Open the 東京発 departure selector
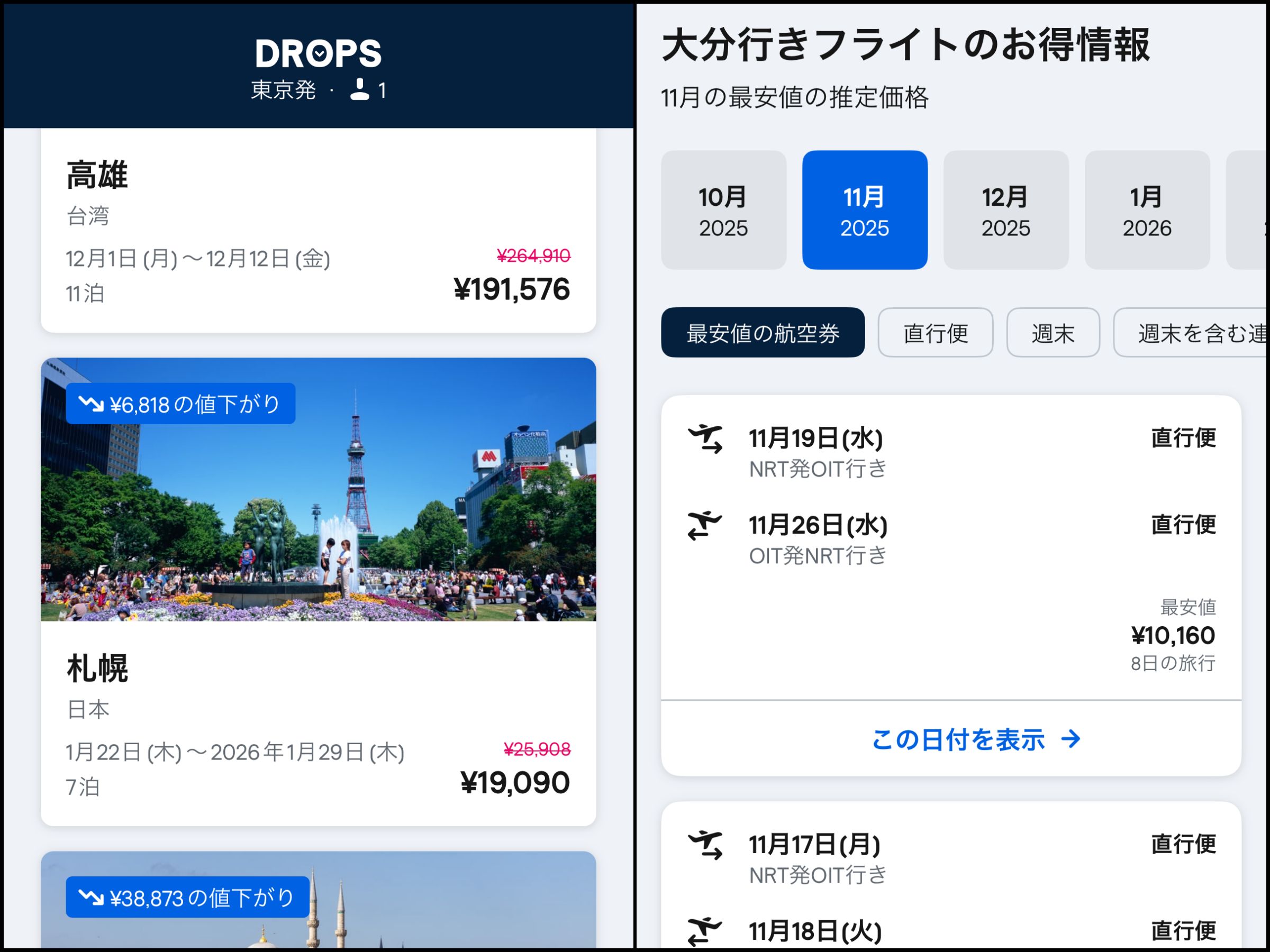Image resolution: width=1270 pixels, height=952 pixels. point(284,90)
